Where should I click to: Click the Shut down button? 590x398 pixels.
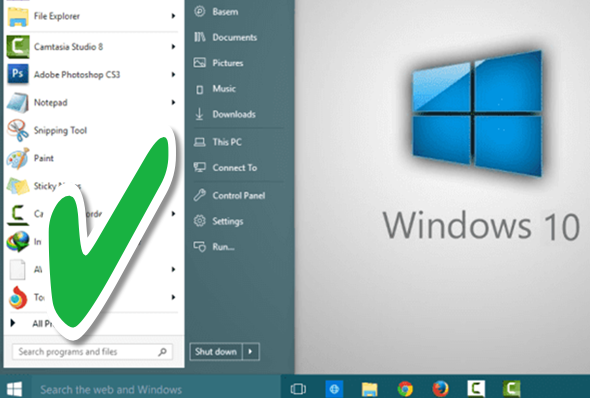[216, 352]
